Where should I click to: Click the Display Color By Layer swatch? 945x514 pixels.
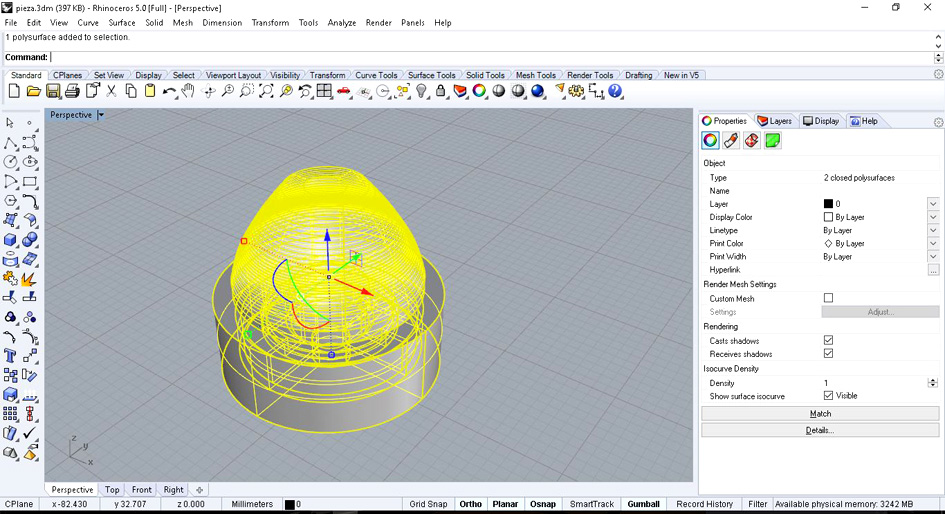[x=828, y=217]
